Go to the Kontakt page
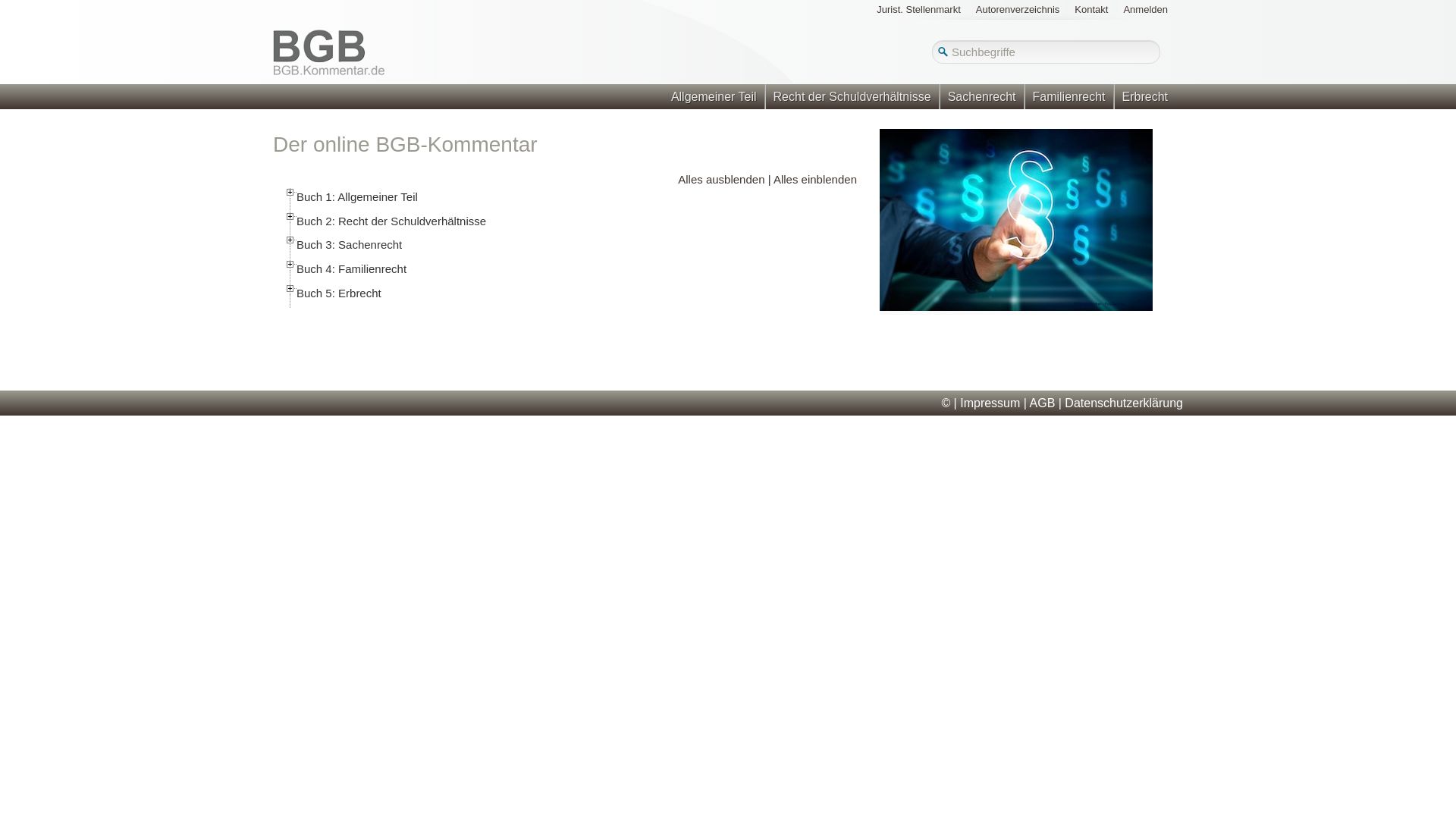Image resolution: width=1456 pixels, height=819 pixels. click(x=1090, y=10)
